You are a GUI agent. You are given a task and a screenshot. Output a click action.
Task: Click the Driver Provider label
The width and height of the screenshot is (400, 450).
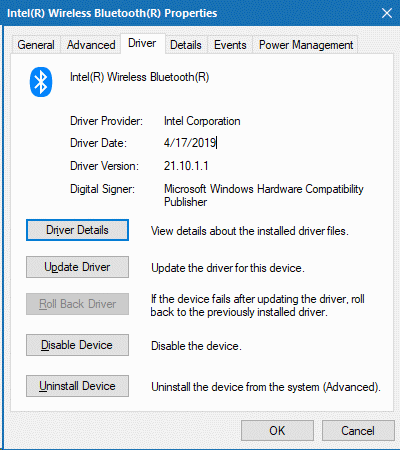pos(106,121)
